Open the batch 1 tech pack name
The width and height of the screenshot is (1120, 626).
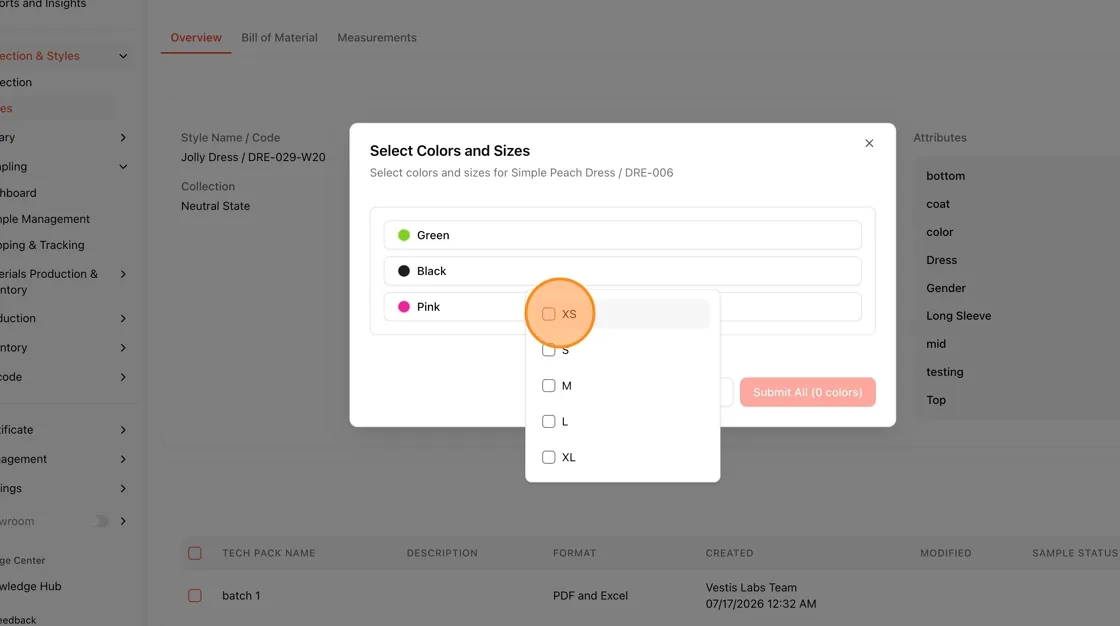tap(241, 595)
